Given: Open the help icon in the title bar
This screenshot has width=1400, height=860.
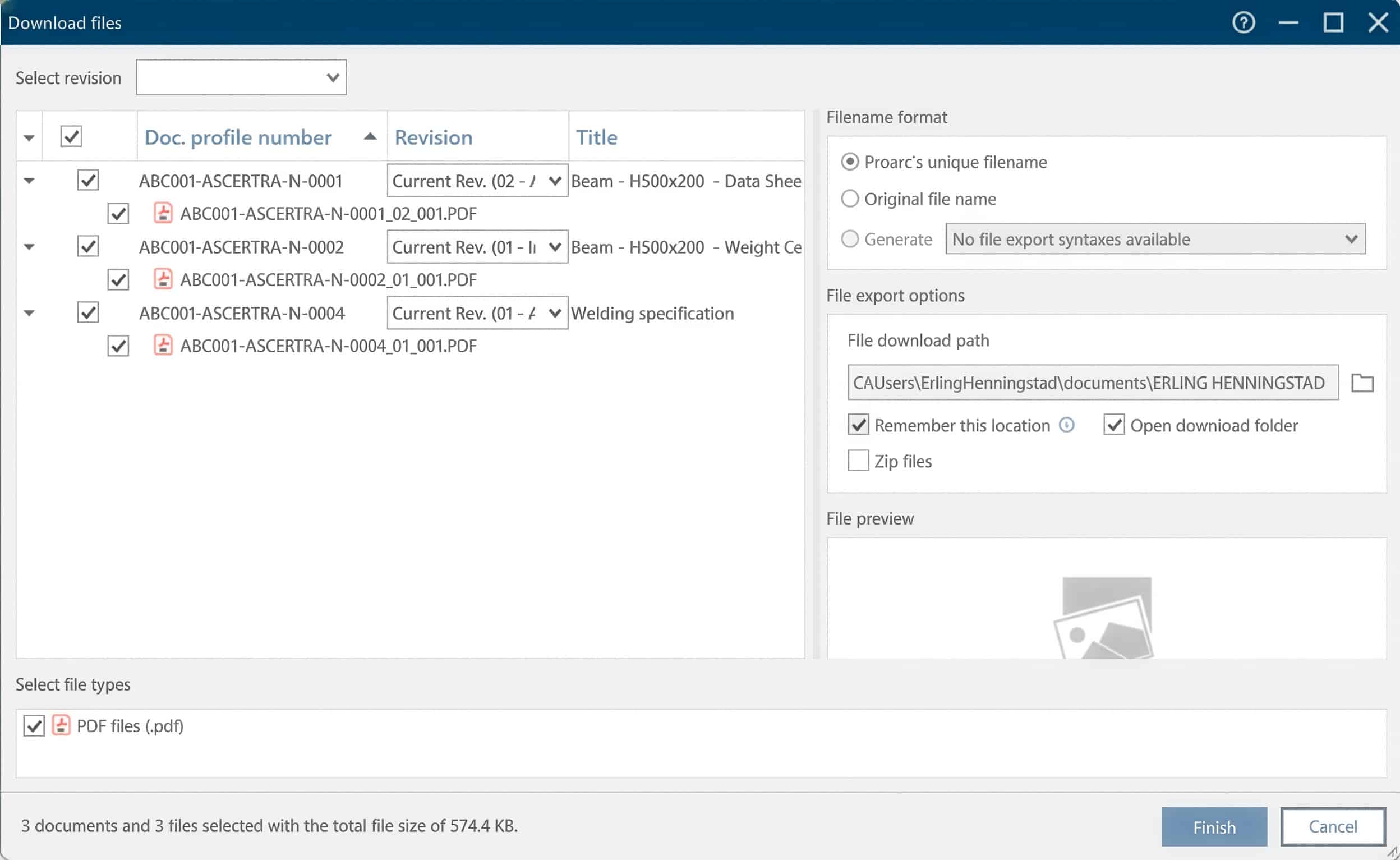Looking at the screenshot, I should coord(1243,23).
